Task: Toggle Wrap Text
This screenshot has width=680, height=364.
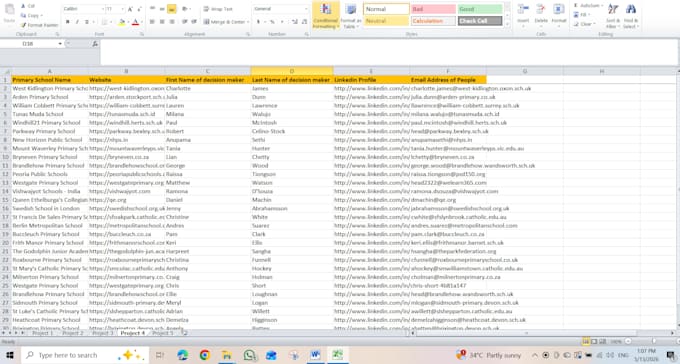Action: pos(218,9)
